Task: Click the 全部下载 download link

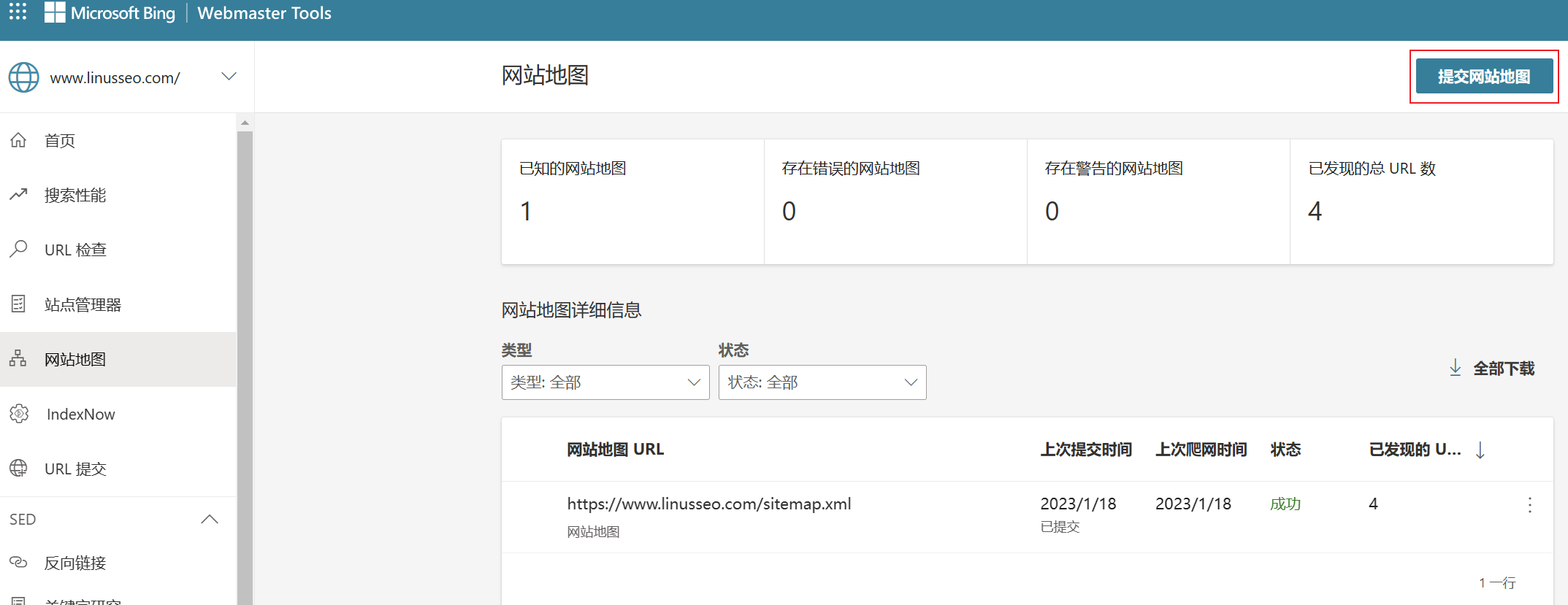Action: [x=1492, y=369]
